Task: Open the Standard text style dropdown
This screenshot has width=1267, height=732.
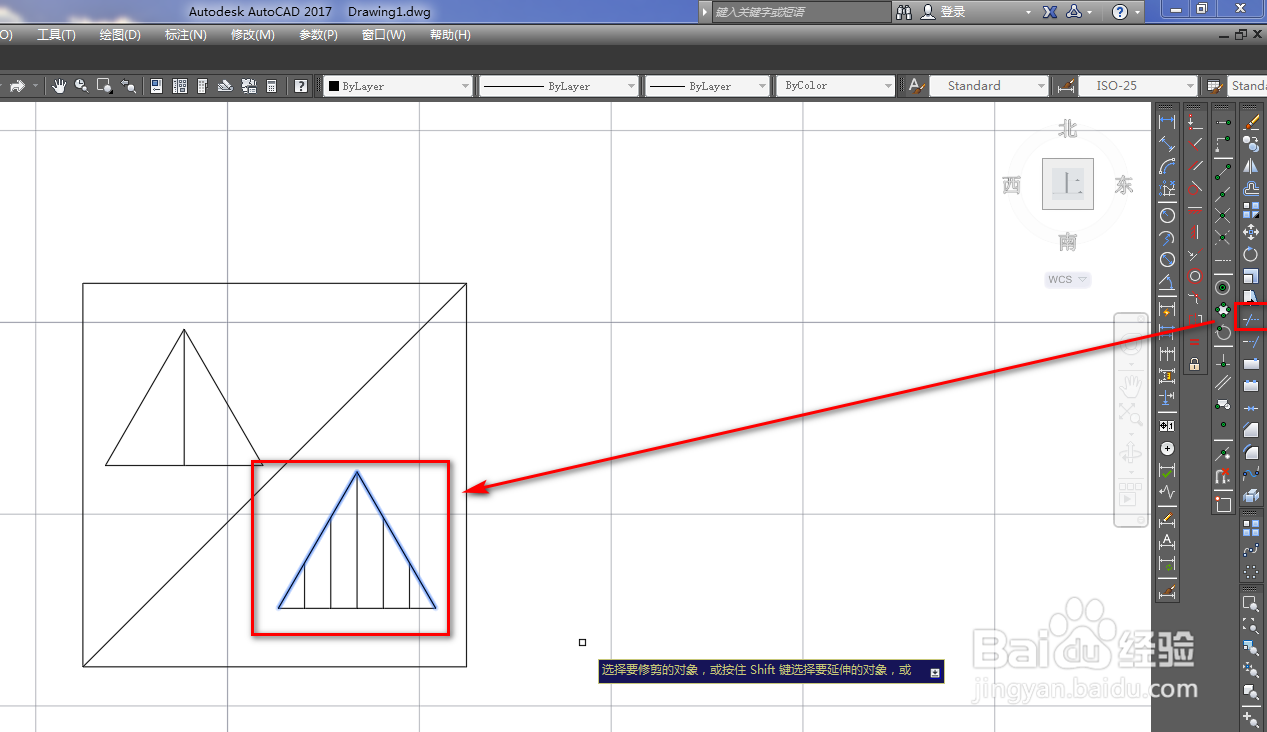Action: pos(988,86)
